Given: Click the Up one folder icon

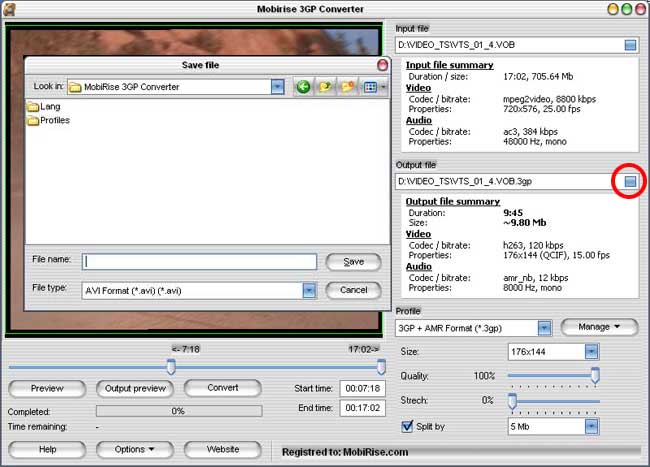Looking at the screenshot, I should (x=325, y=87).
